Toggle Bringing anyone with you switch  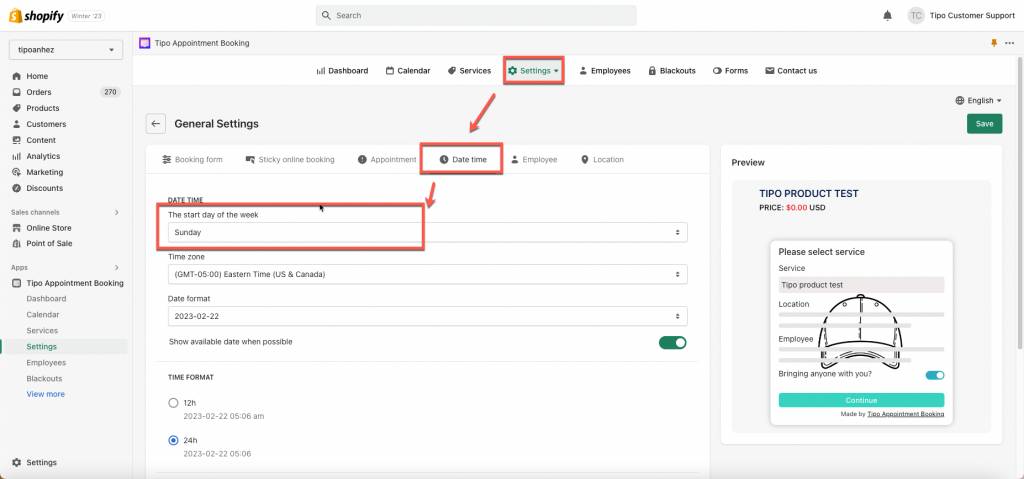pos(935,375)
